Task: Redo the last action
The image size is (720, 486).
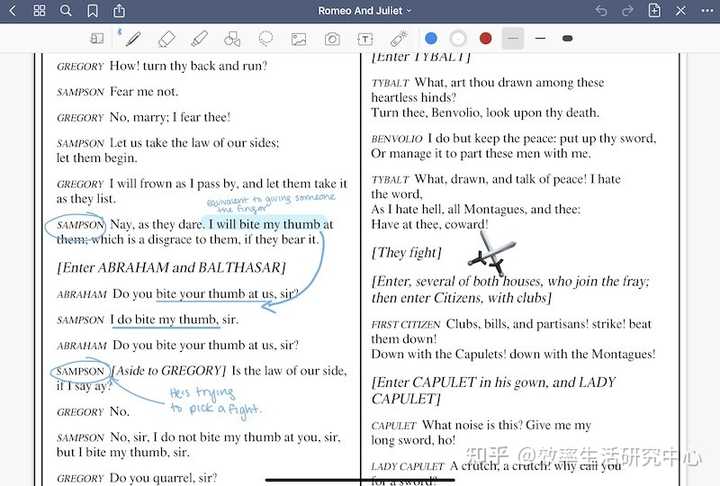Action: [627, 10]
